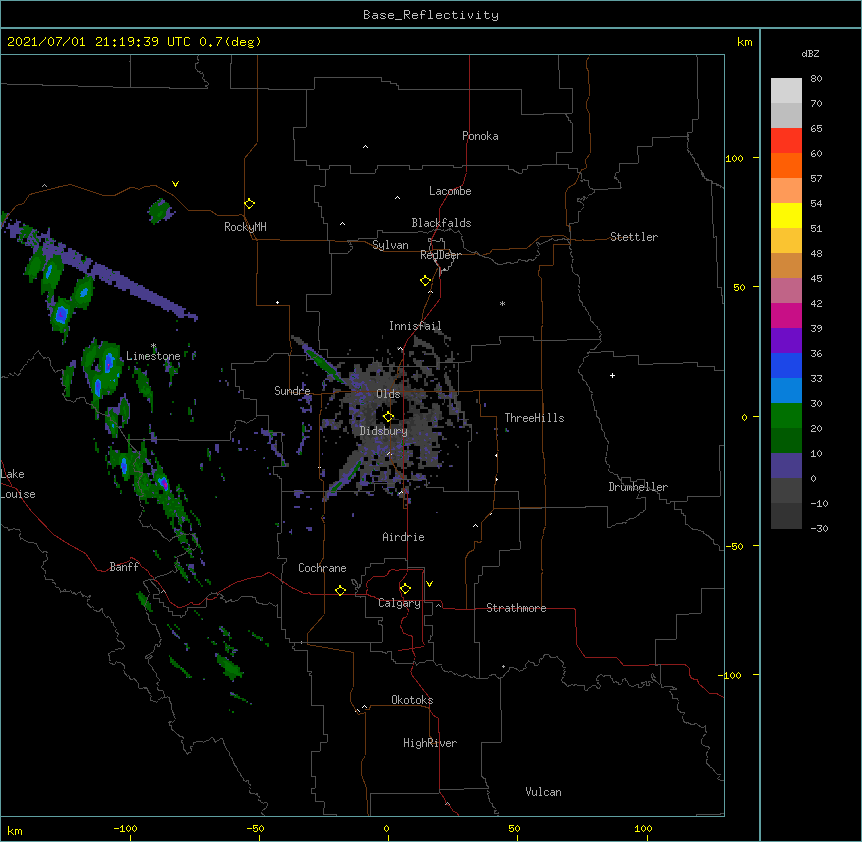Click the white plus marker north of Drumheller
862x842 pixels.
pos(612,375)
